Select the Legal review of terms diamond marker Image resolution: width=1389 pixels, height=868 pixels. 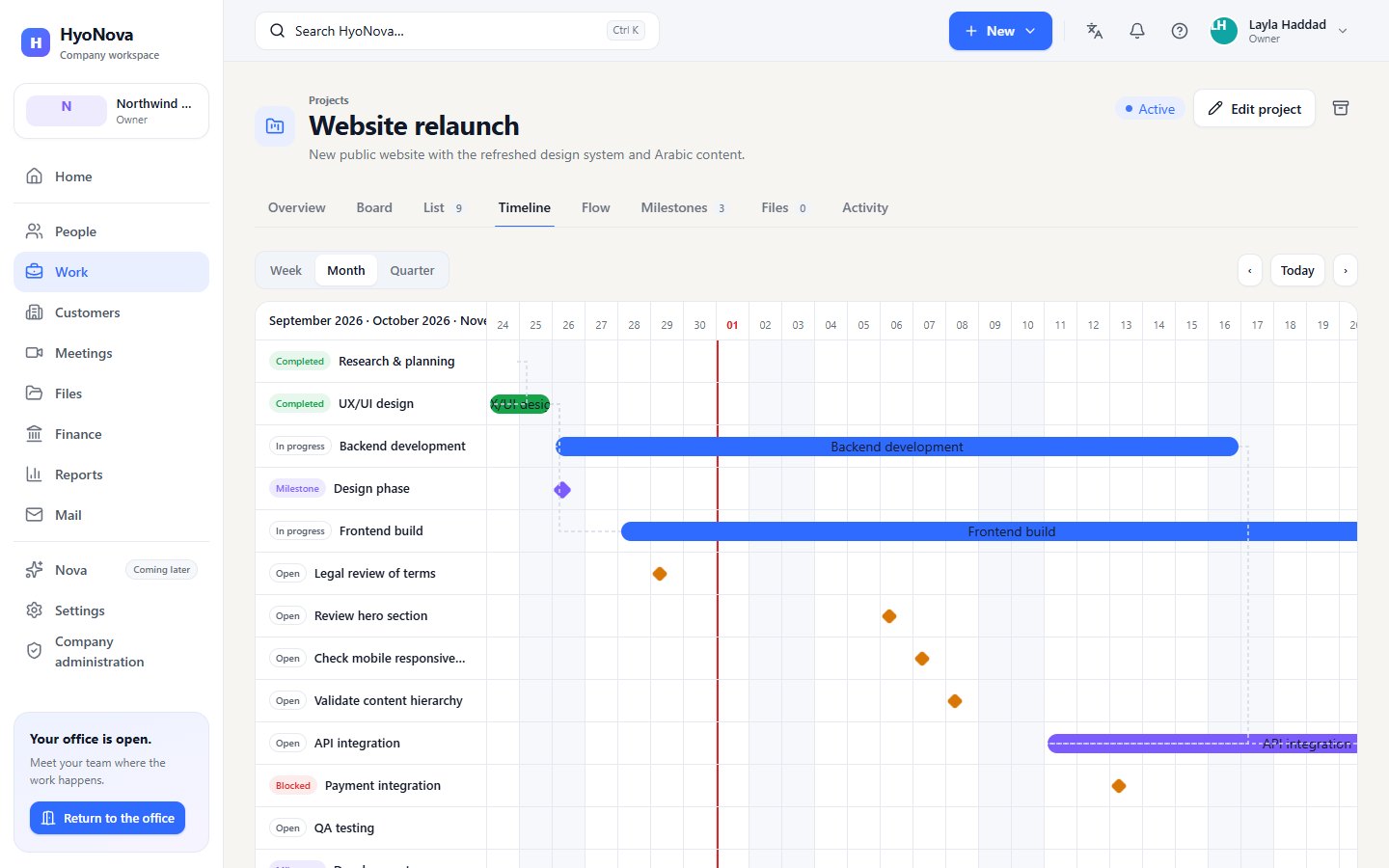click(660, 574)
